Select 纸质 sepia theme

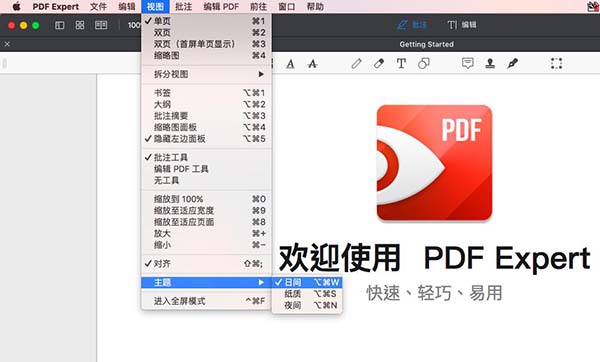coord(307,294)
